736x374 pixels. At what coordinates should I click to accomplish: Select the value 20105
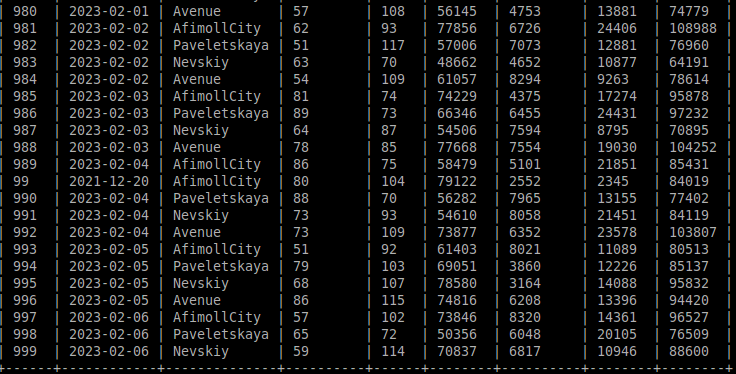pyautogui.click(x=617, y=334)
